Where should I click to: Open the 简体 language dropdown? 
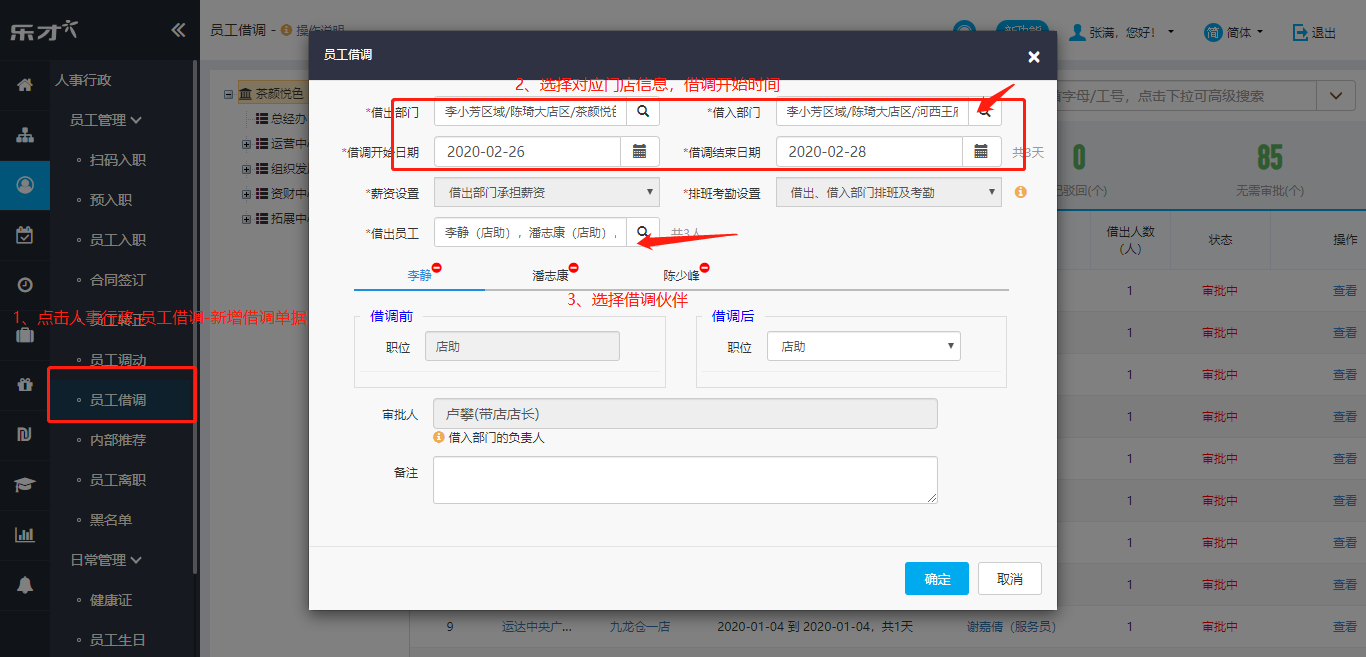click(x=1234, y=32)
